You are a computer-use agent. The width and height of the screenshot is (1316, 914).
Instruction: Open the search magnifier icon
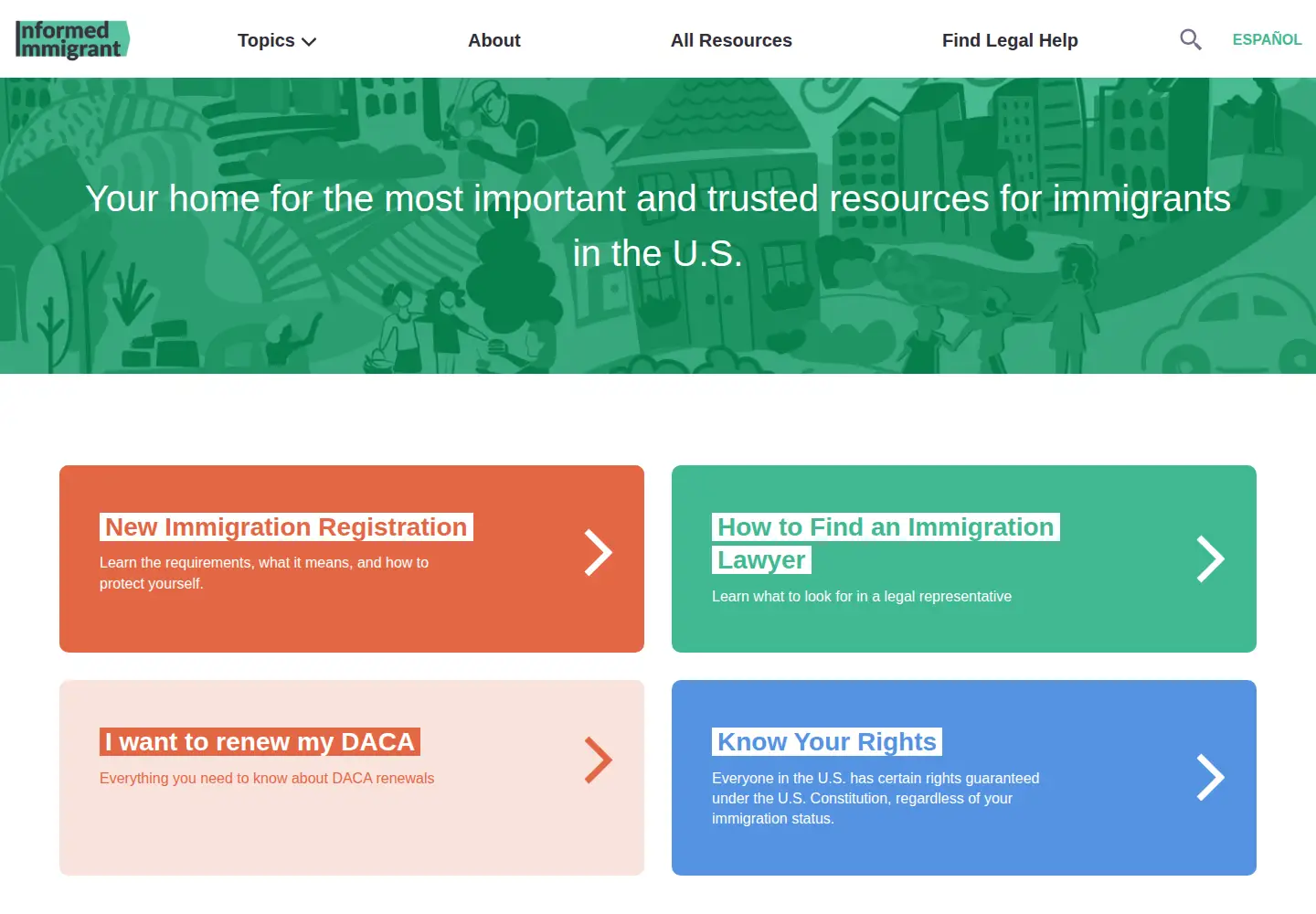coord(1190,39)
